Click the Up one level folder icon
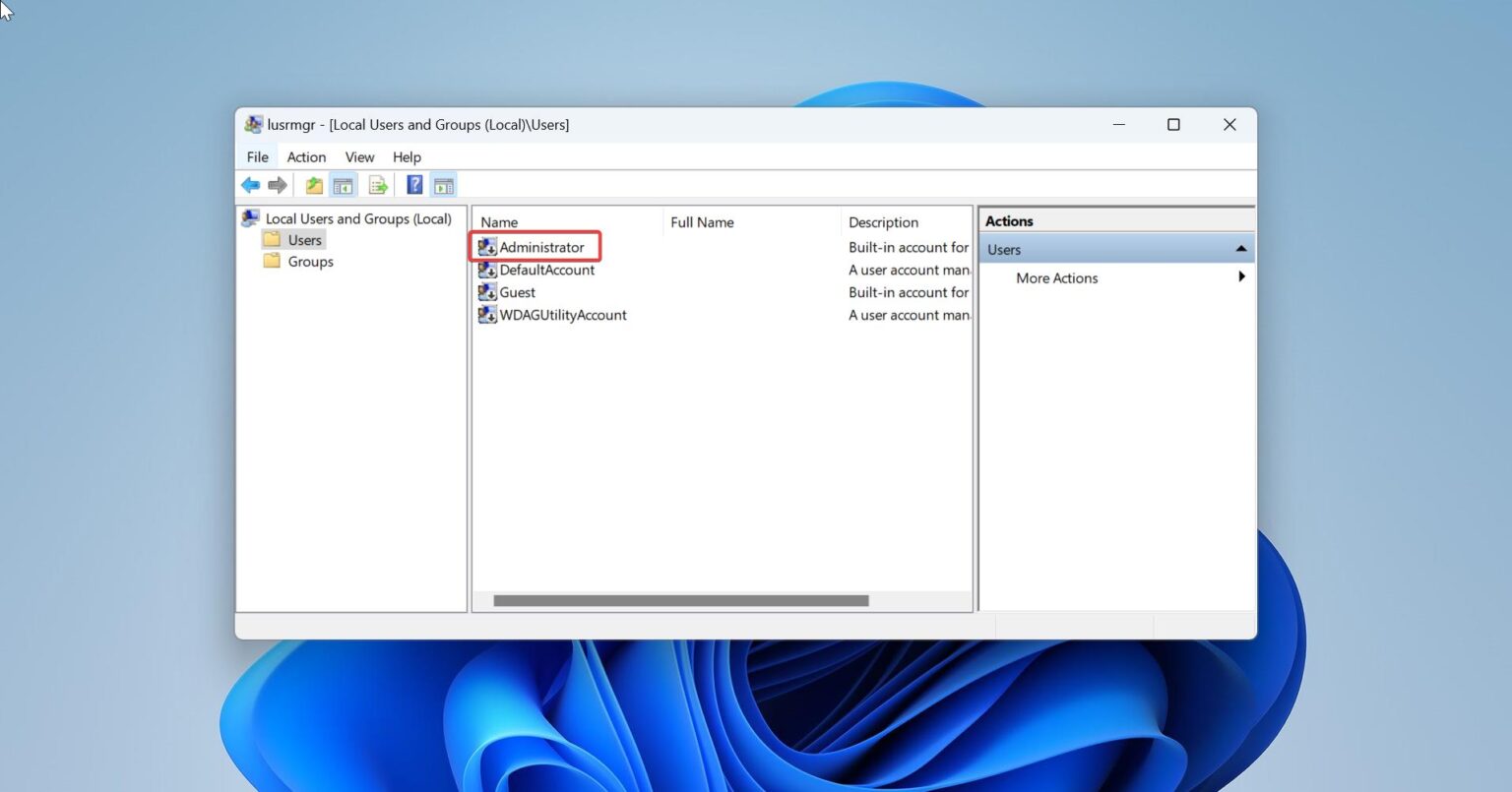 (313, 184)
